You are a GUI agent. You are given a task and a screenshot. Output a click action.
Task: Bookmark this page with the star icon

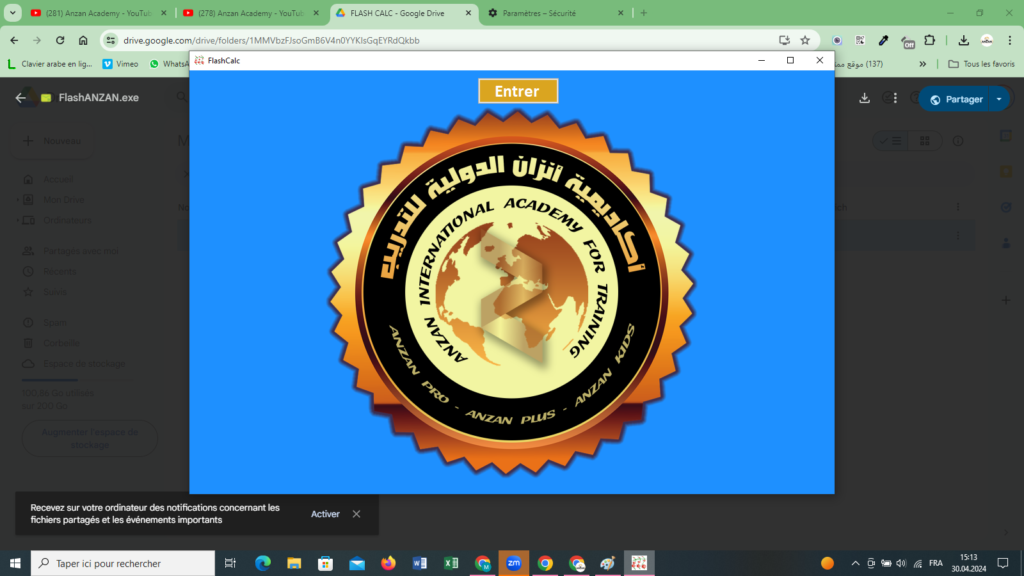click(805, 40)
